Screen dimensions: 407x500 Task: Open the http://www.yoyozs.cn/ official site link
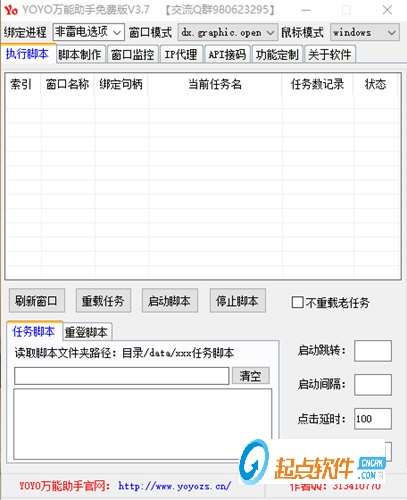click(175, 486)
